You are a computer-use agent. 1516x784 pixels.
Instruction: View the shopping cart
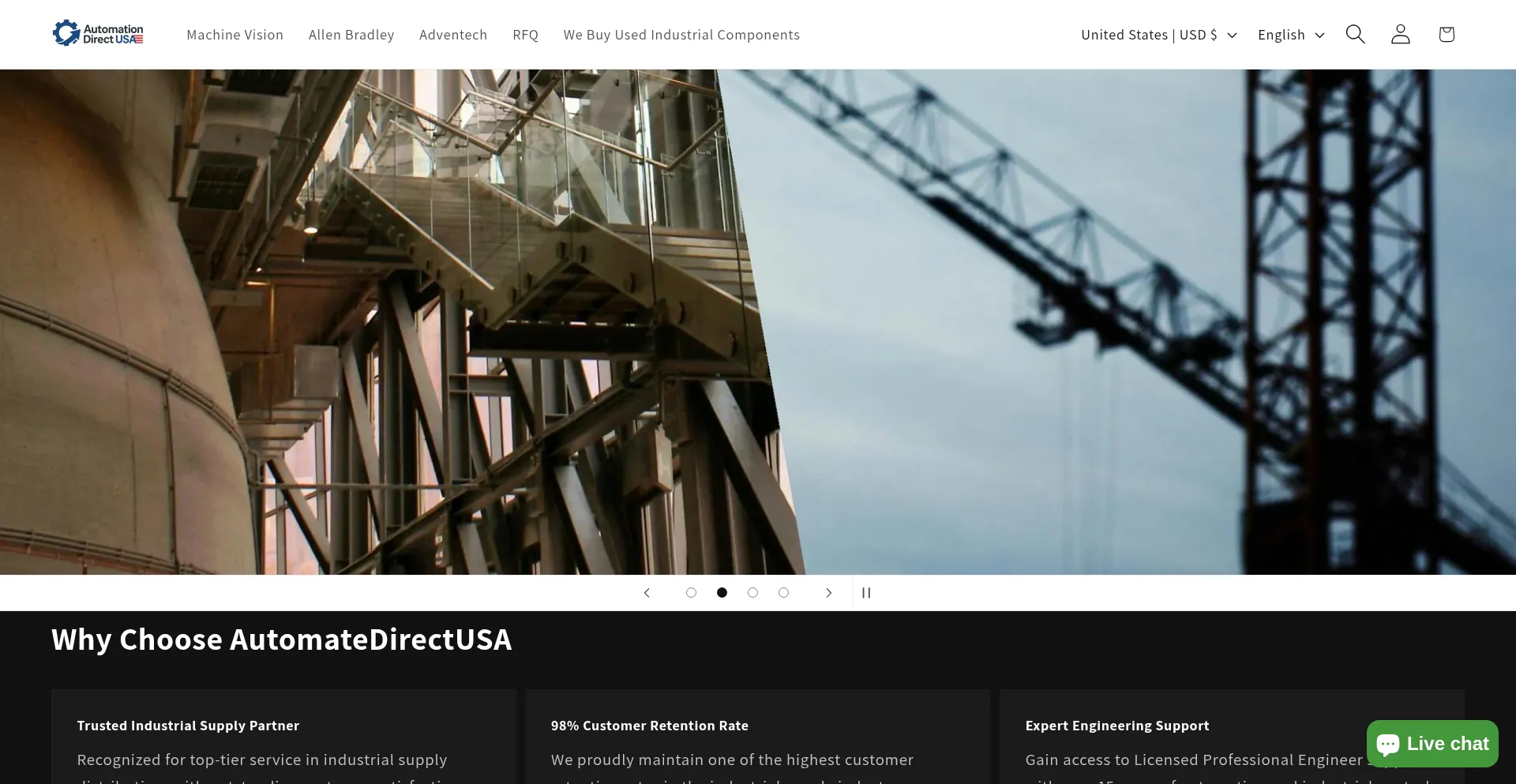click(1446, 34)
